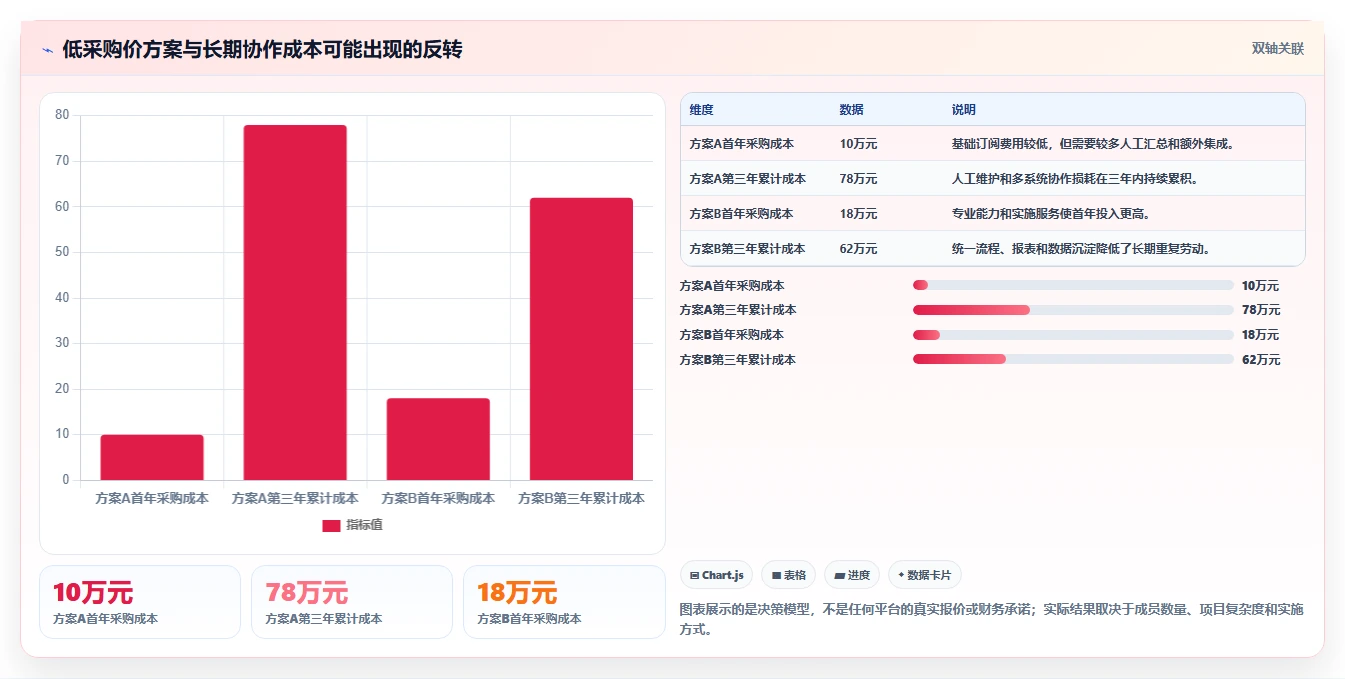Viewport: 1345px width, 679px height.
Task: Click the 62万元 progress bar for 方案B第三年累计成本
Action: coord(1073,359)
